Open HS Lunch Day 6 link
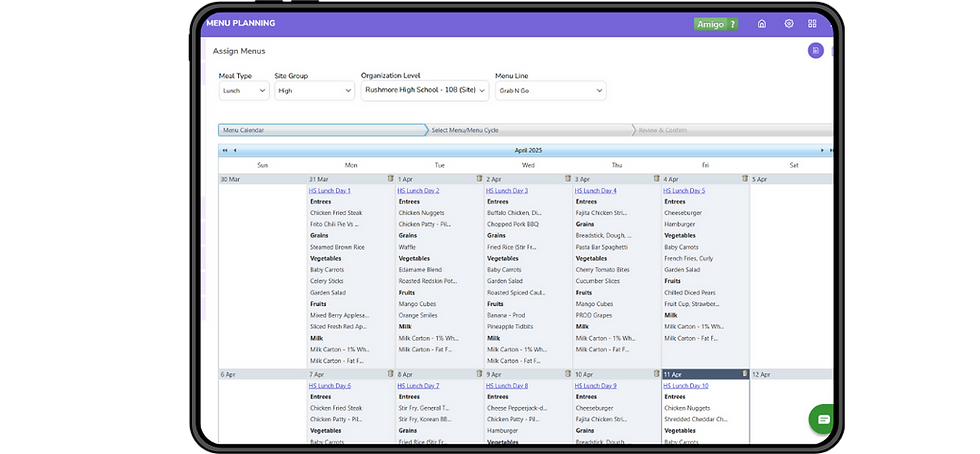The width and height of the screenshot is (980, 454). pyautogui.click(x=329, y=386)
